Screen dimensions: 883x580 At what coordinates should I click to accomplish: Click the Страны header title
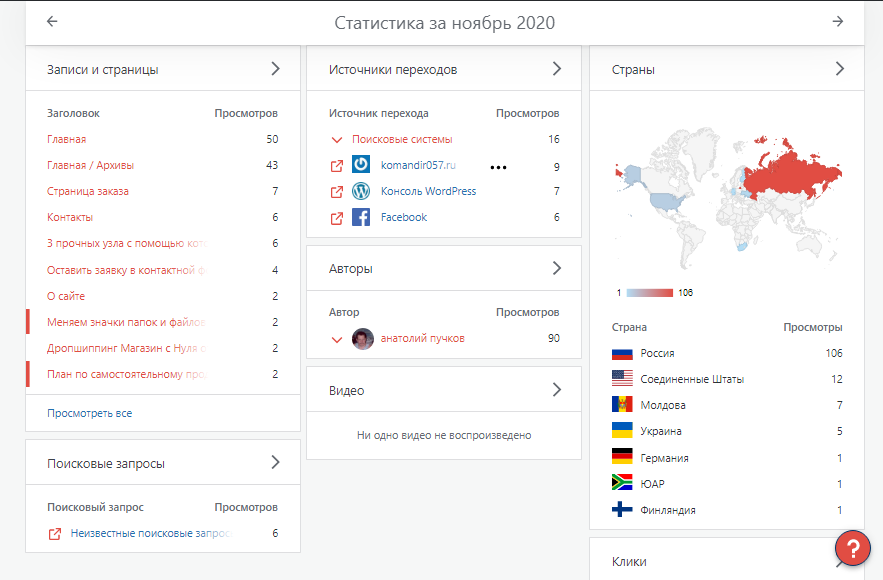point(633,70)
